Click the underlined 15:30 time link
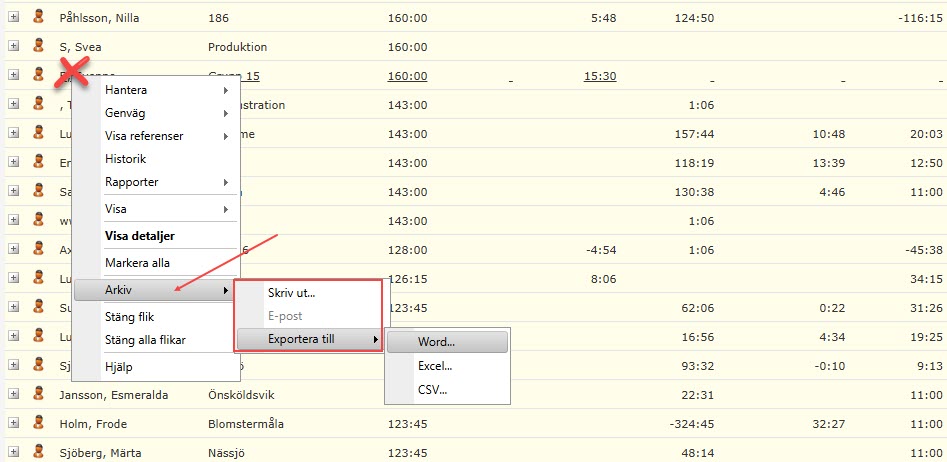This screenshot has width=947, height=462. pos(600,76)
